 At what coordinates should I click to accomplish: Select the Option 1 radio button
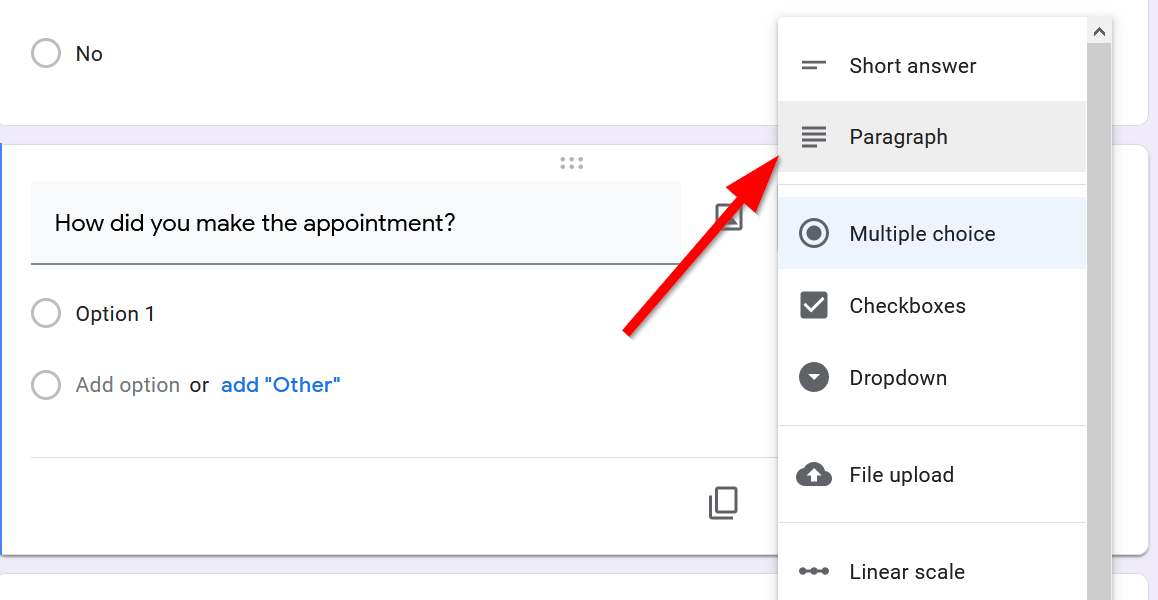[x=46, y=314]
